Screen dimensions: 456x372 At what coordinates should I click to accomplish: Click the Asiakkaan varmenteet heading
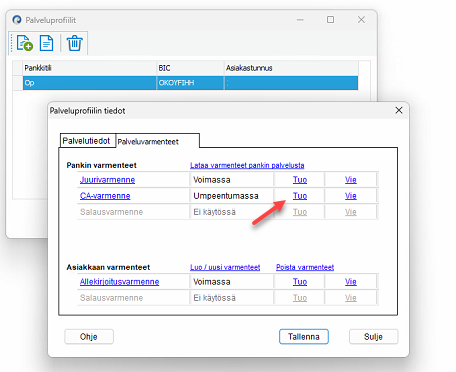tap(108, 267)
